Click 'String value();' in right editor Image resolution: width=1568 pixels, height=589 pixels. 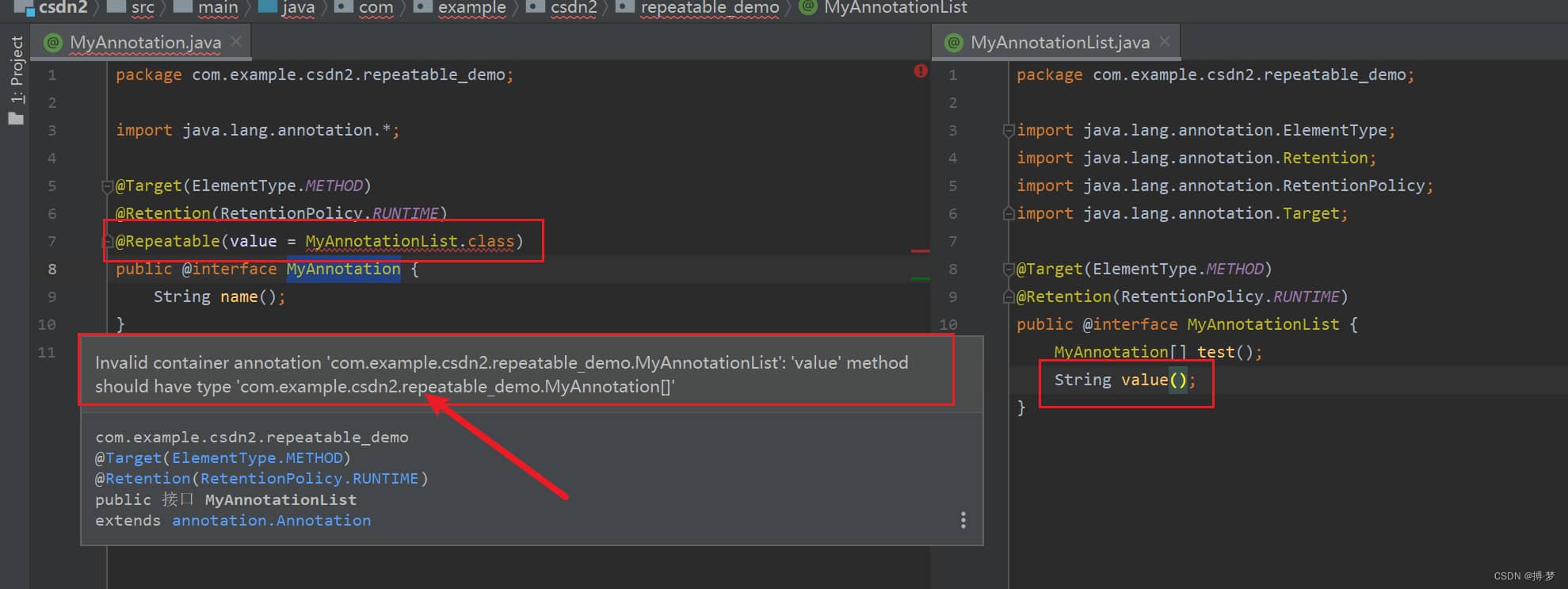point(1124,380)
